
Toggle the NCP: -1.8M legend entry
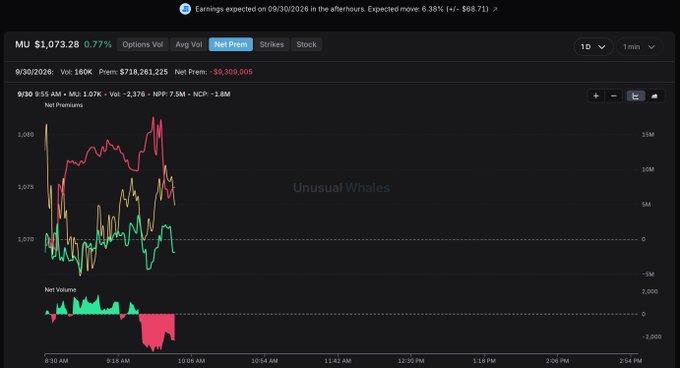(x=212, y=94)
